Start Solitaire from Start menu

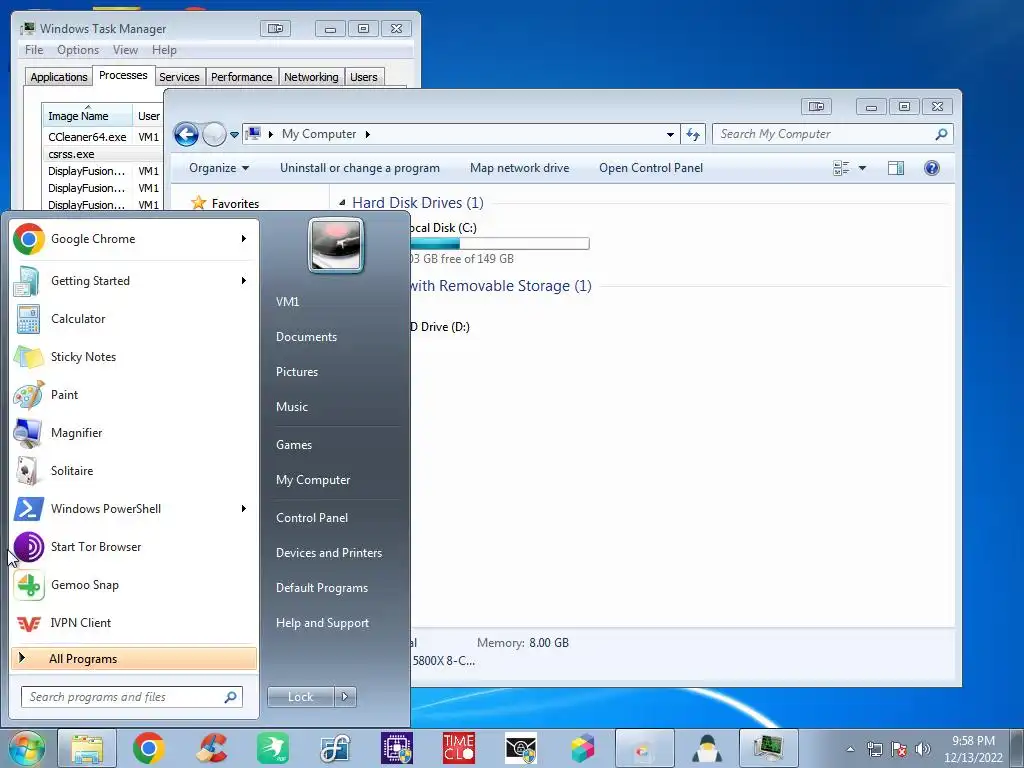point(134,471)
